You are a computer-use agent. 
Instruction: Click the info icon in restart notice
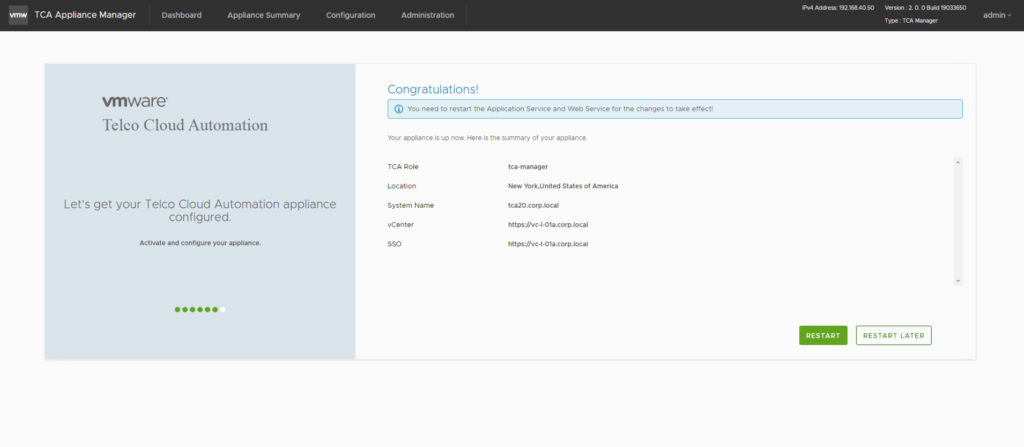tap(398, 109)
